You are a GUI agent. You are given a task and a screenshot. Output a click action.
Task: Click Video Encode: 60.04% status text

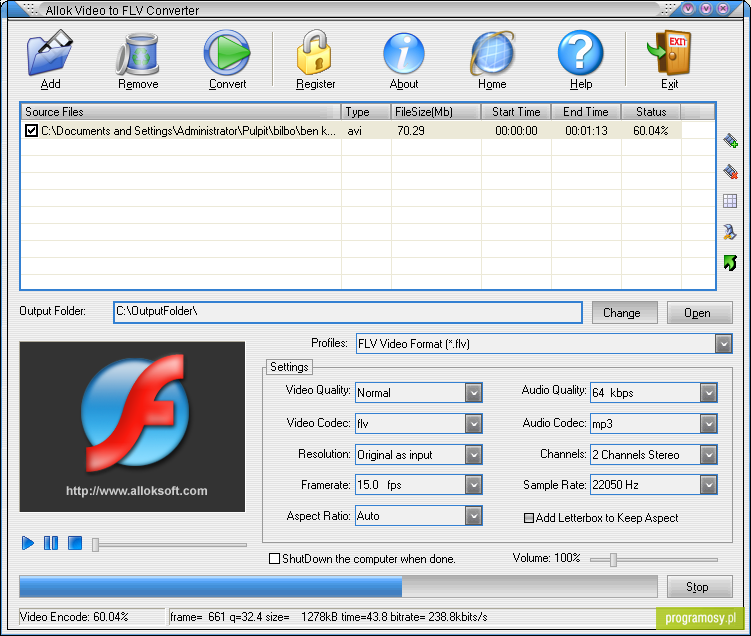tap(74, 617)
